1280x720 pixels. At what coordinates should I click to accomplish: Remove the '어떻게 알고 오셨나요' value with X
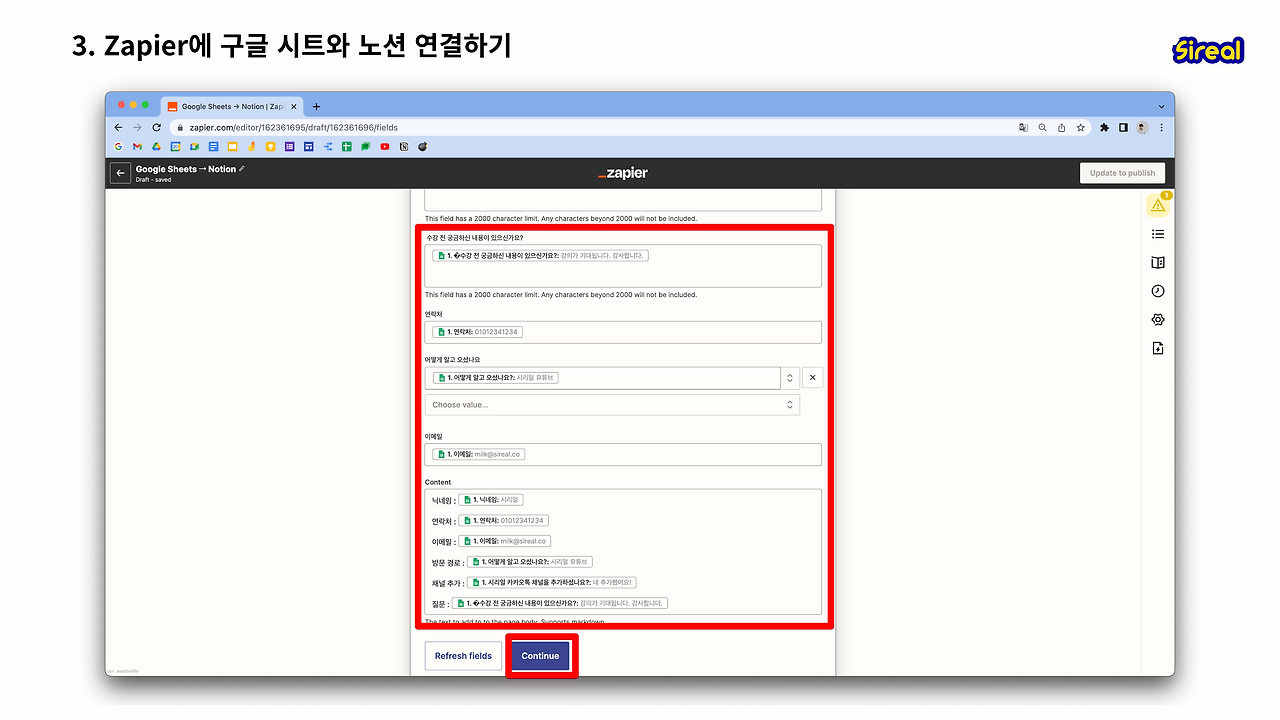(x=812, y=378)
